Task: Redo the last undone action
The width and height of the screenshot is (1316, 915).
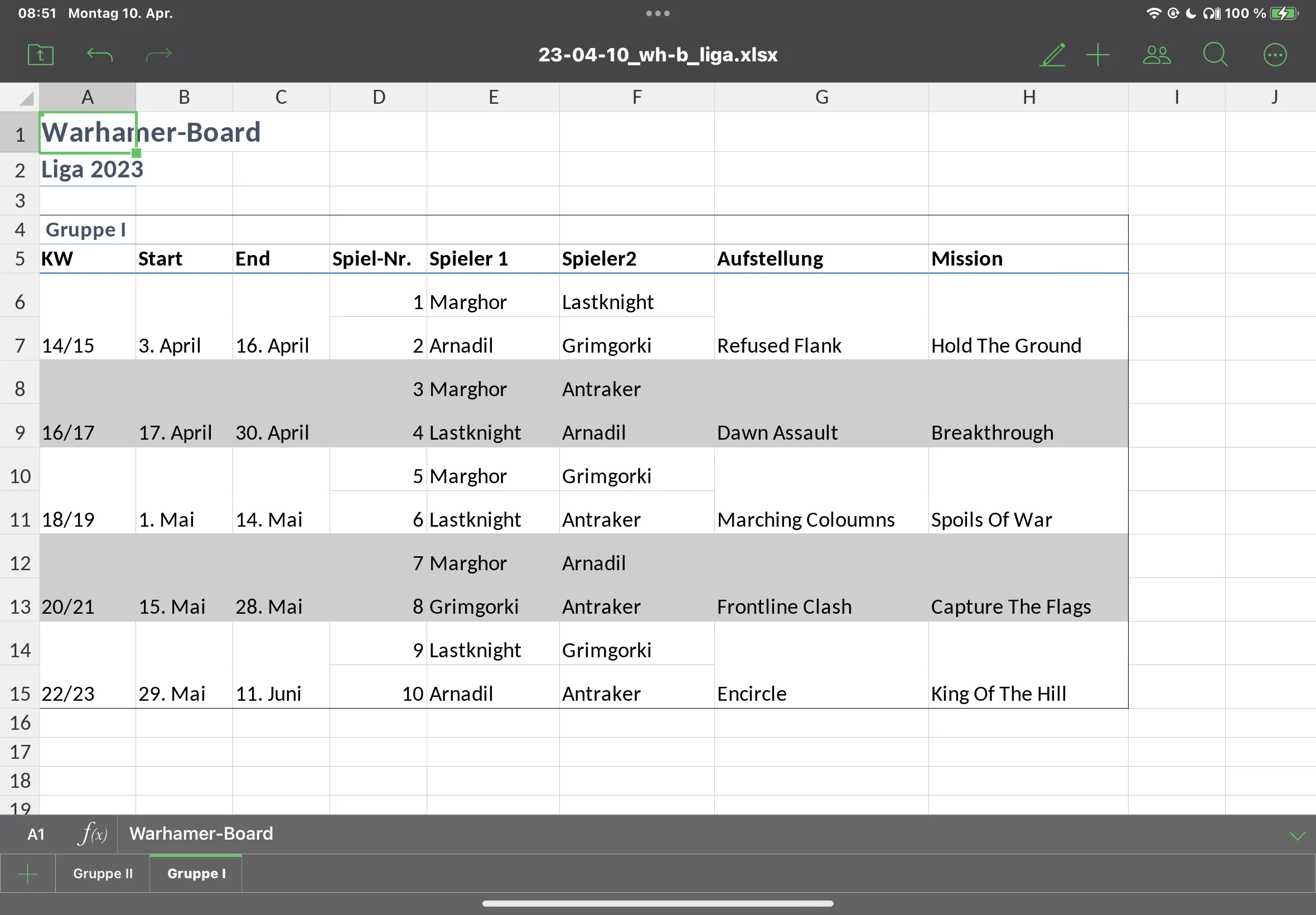Action: [159, 55]
